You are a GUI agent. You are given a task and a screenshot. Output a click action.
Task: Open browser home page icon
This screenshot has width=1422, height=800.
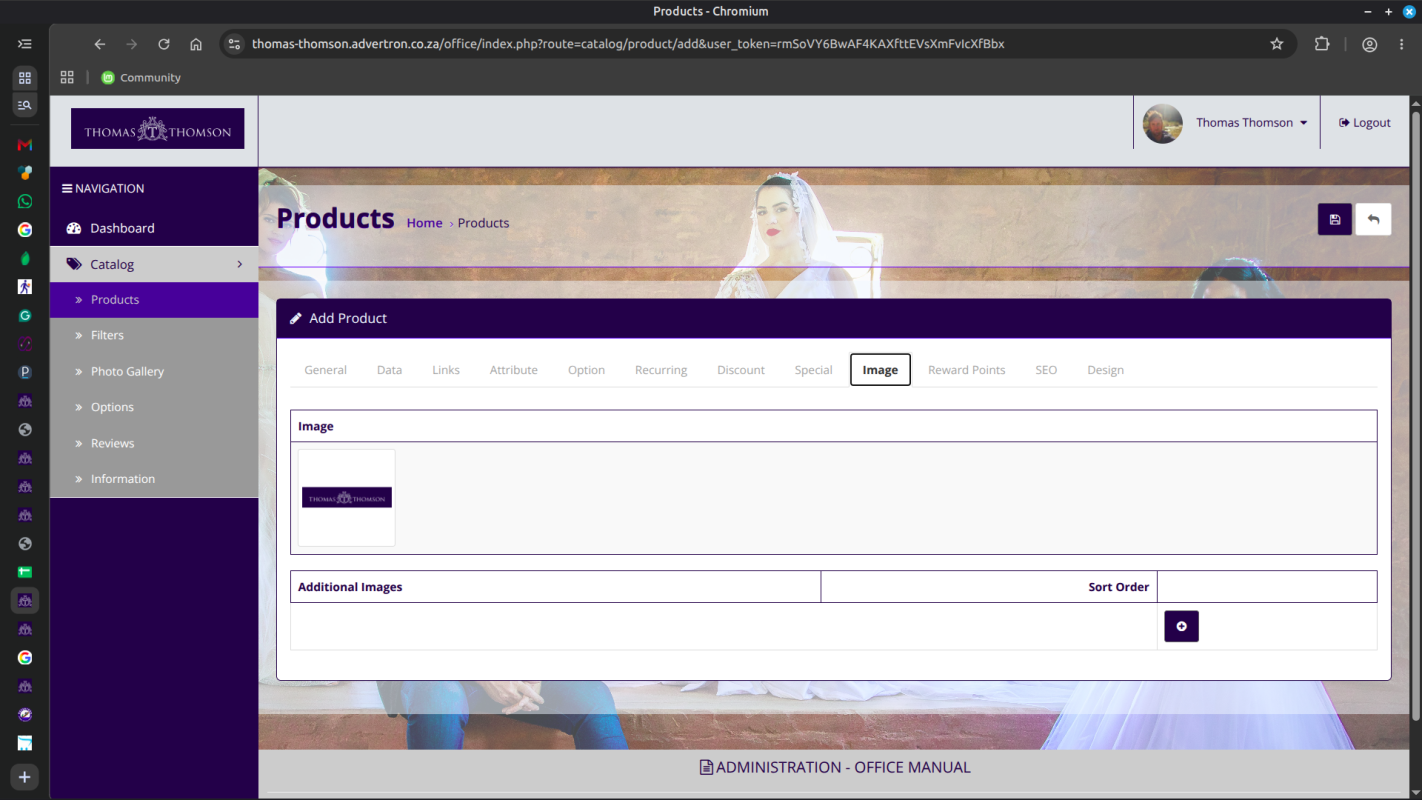196,44
